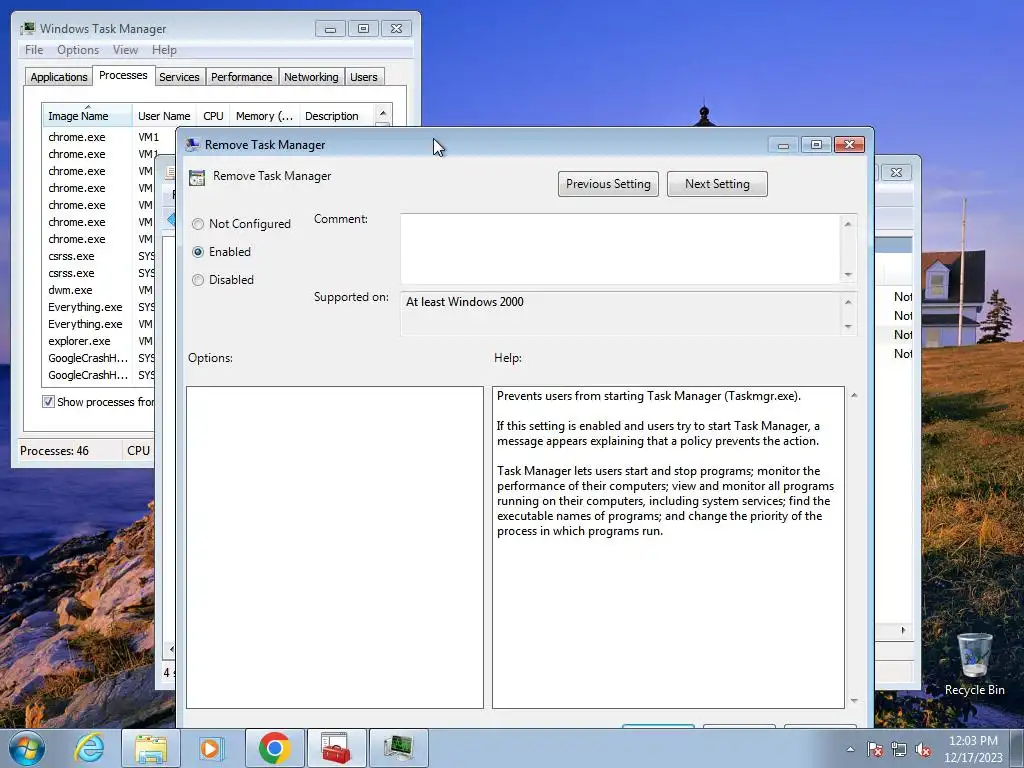Sort processes by Image Name column
Image resolution: width=1024 pixels, height=768 pixels.
point(87,116)
